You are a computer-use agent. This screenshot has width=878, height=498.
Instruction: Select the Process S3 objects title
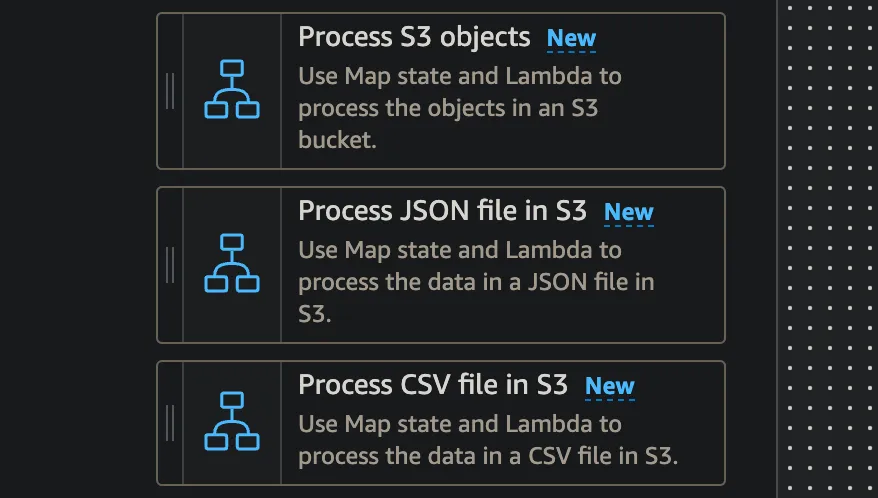point(414,38)
